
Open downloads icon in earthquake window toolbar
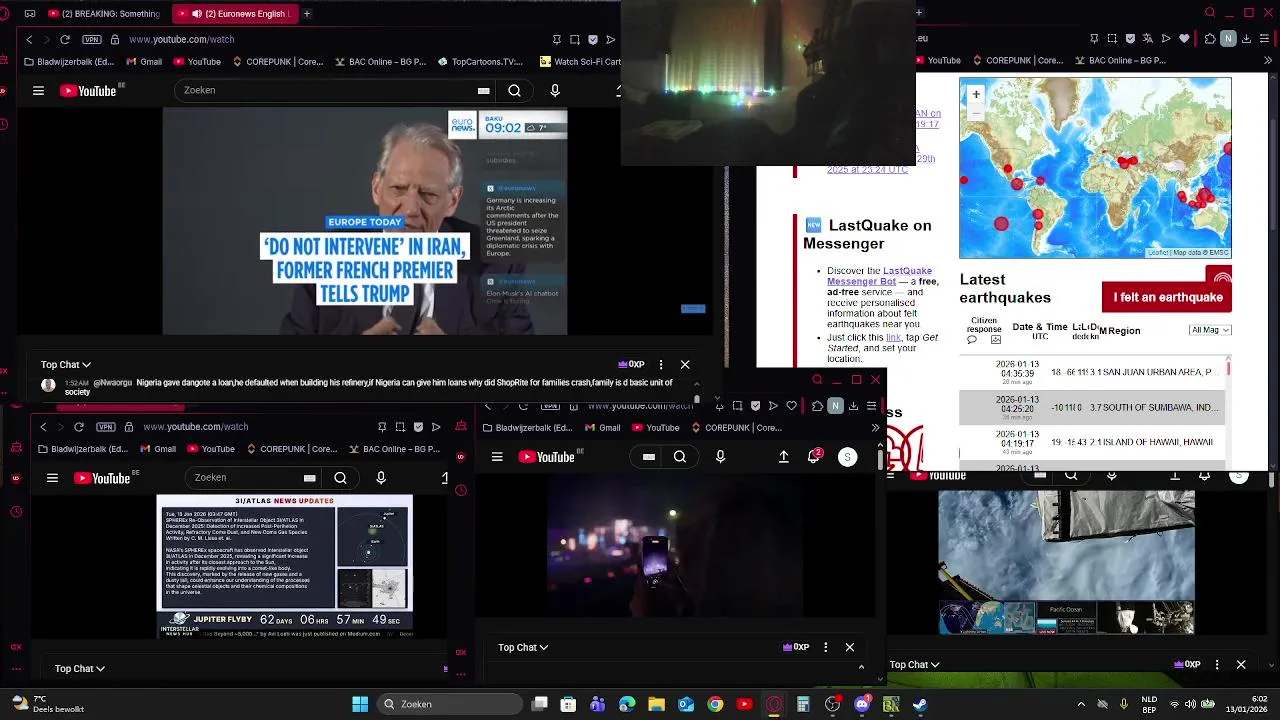1246,39
